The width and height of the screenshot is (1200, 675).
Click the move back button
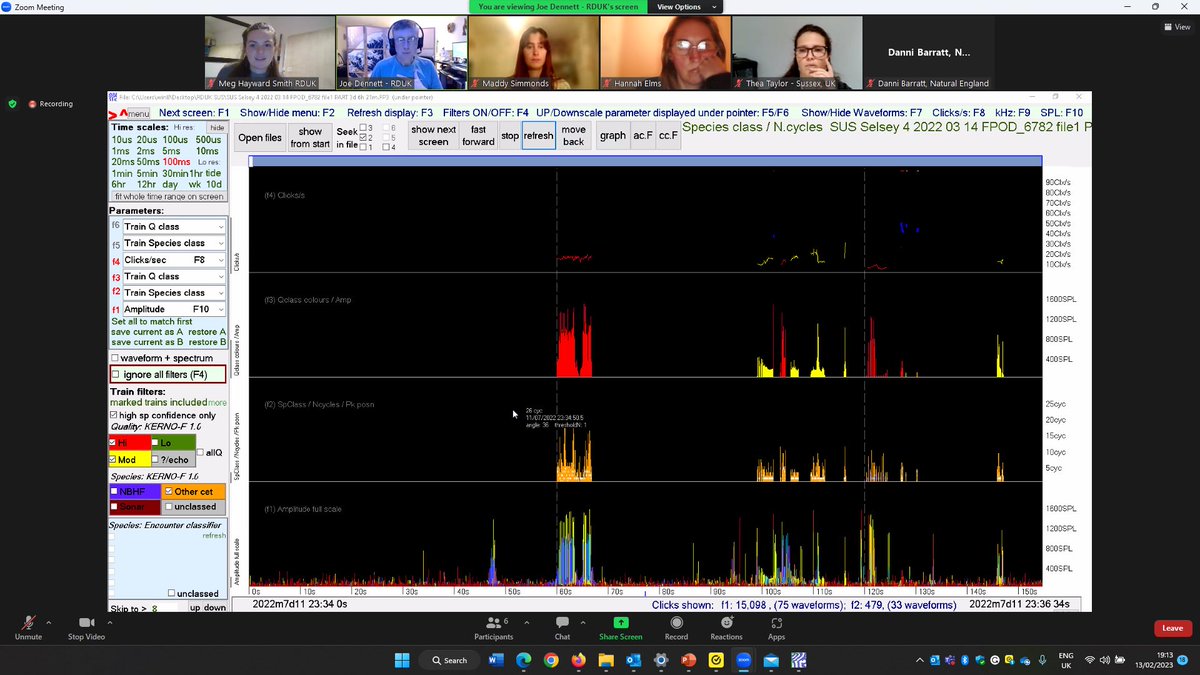click(573, 136)
